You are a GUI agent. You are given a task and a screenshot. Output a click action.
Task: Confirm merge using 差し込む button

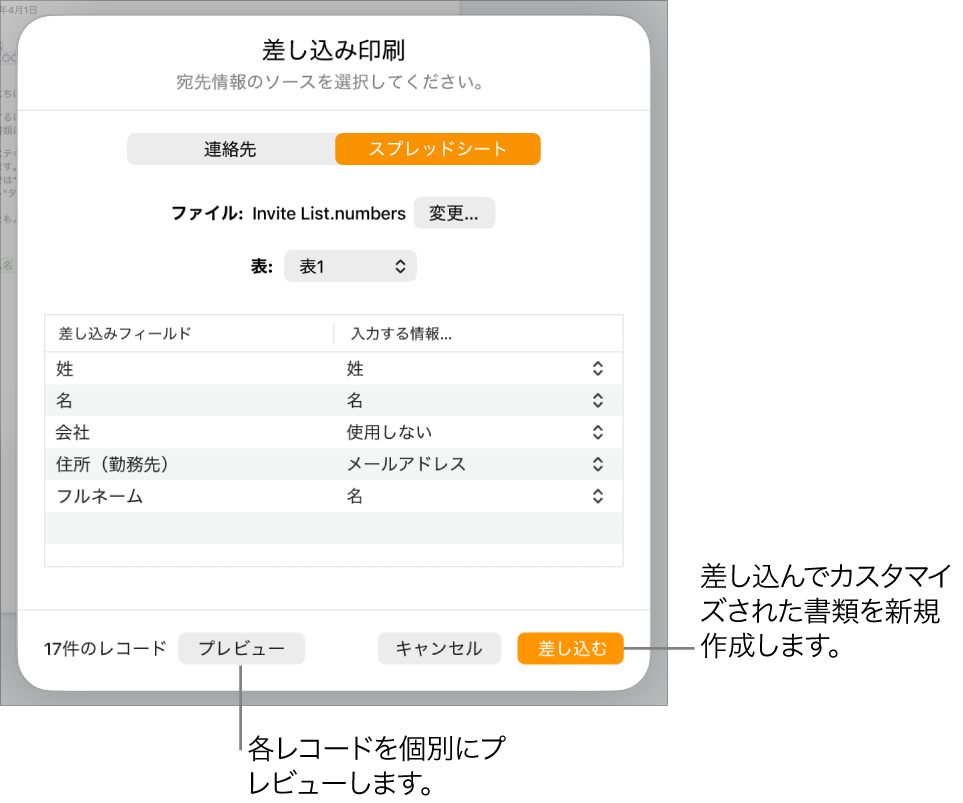tap(569, 648)
